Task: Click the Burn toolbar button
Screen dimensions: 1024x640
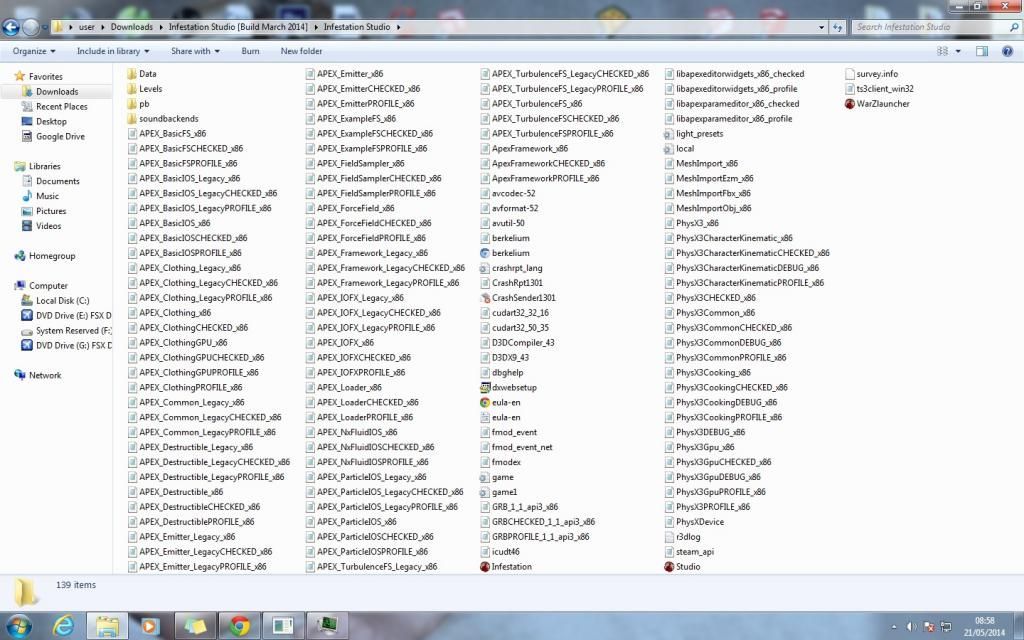Action: coord(250,51)
